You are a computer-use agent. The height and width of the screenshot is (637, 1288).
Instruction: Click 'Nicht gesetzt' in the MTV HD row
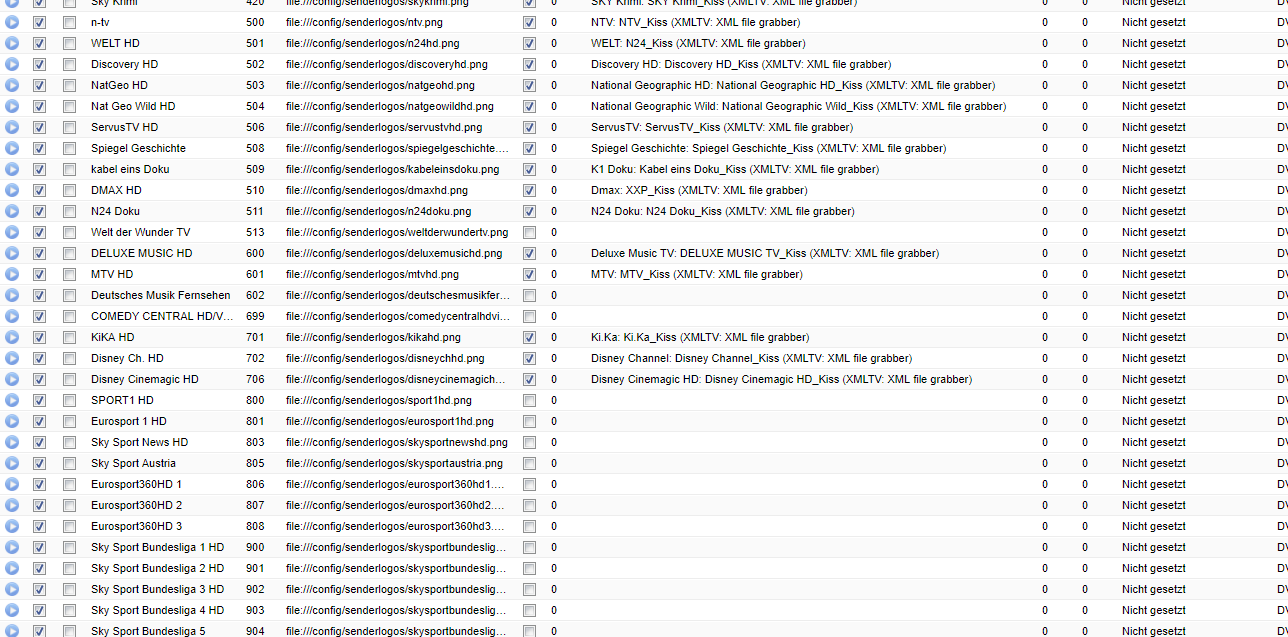[x=1153, y=274]
